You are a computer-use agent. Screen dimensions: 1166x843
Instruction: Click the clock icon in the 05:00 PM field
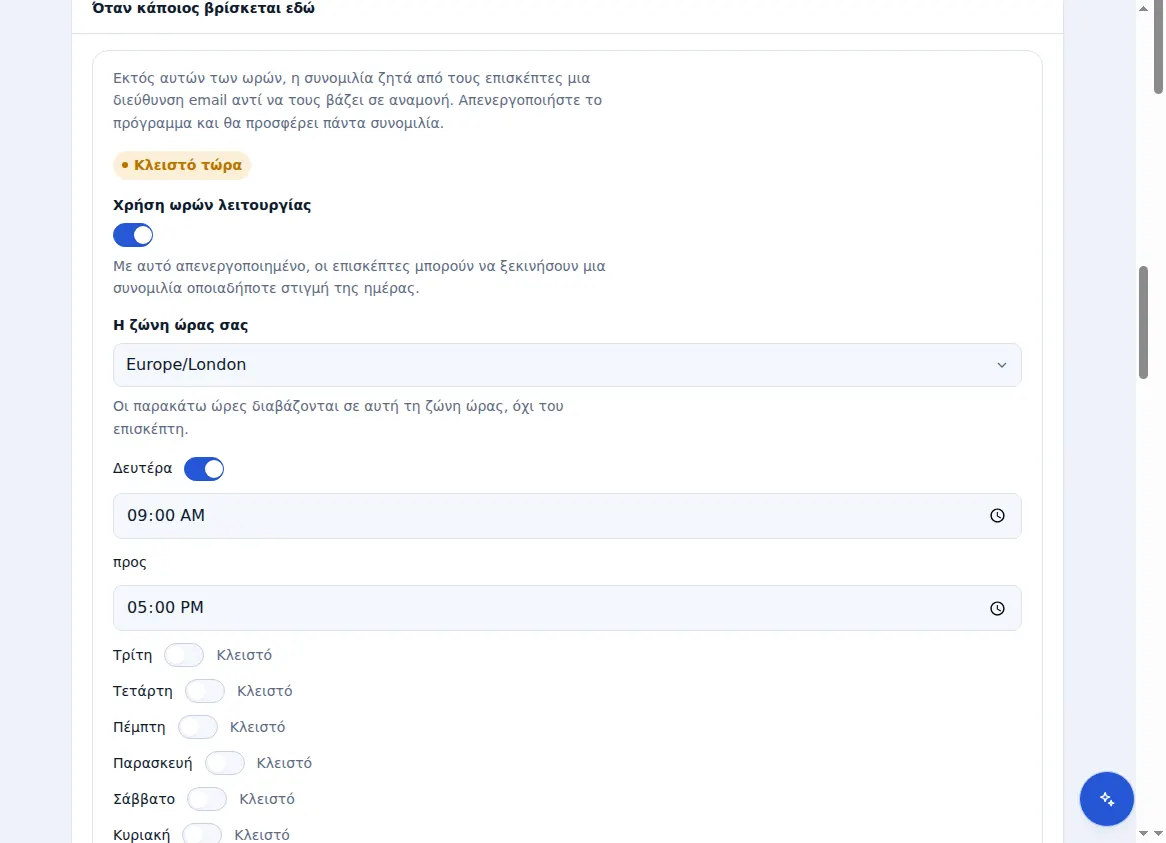(997, 609)
